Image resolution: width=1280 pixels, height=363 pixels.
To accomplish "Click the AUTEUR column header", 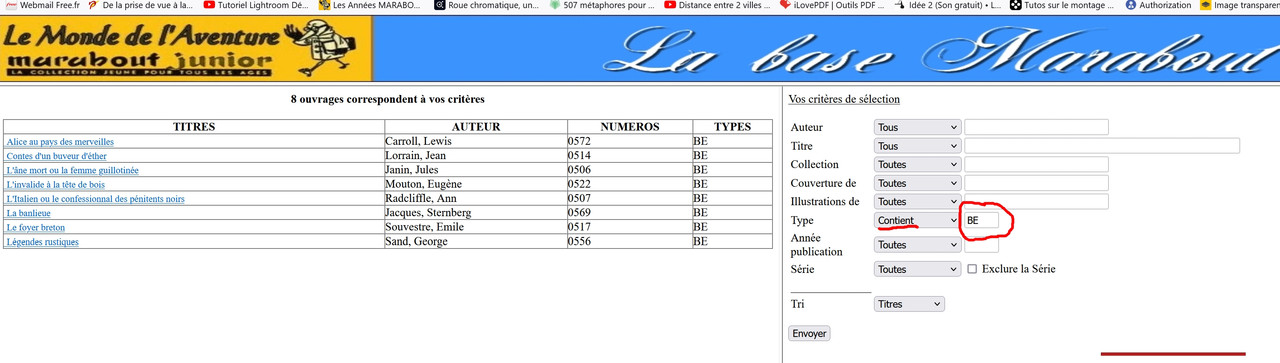I will point(476,127).
